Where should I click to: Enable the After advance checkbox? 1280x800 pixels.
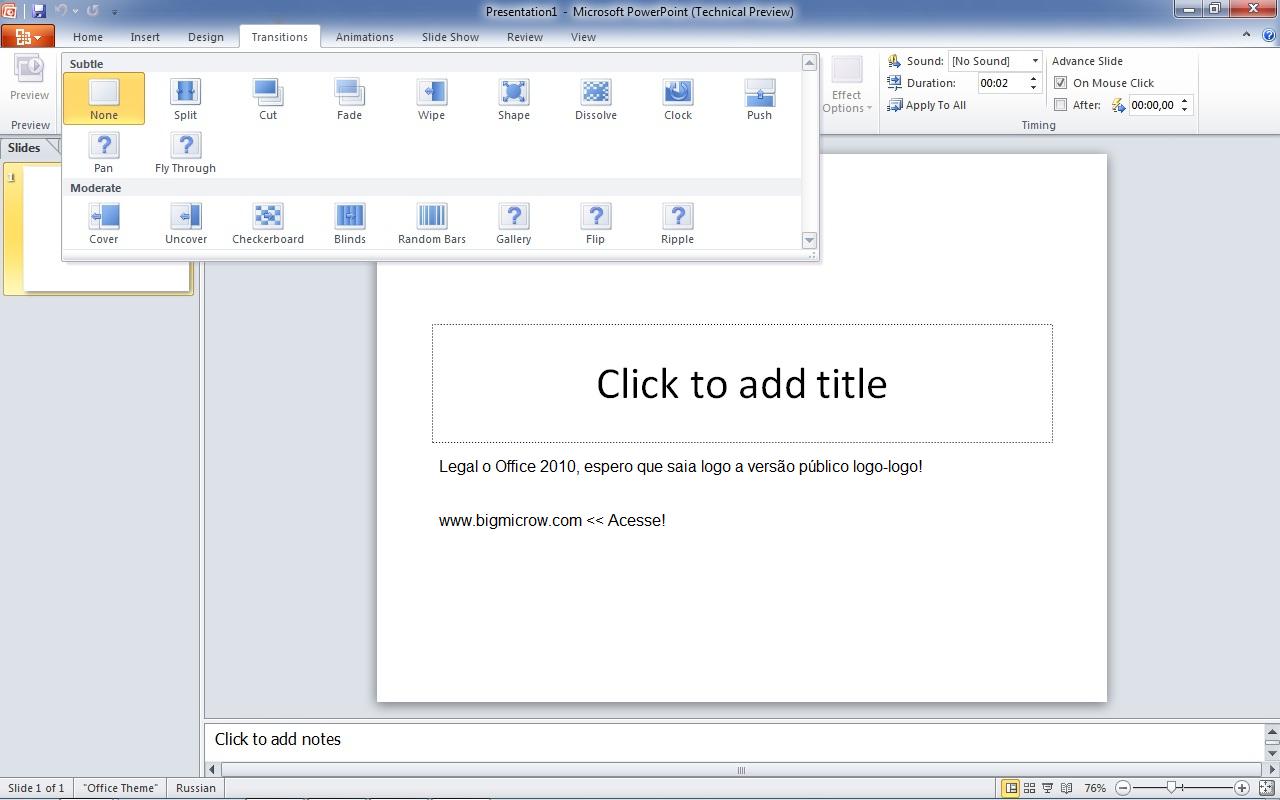click(1061, 105)
